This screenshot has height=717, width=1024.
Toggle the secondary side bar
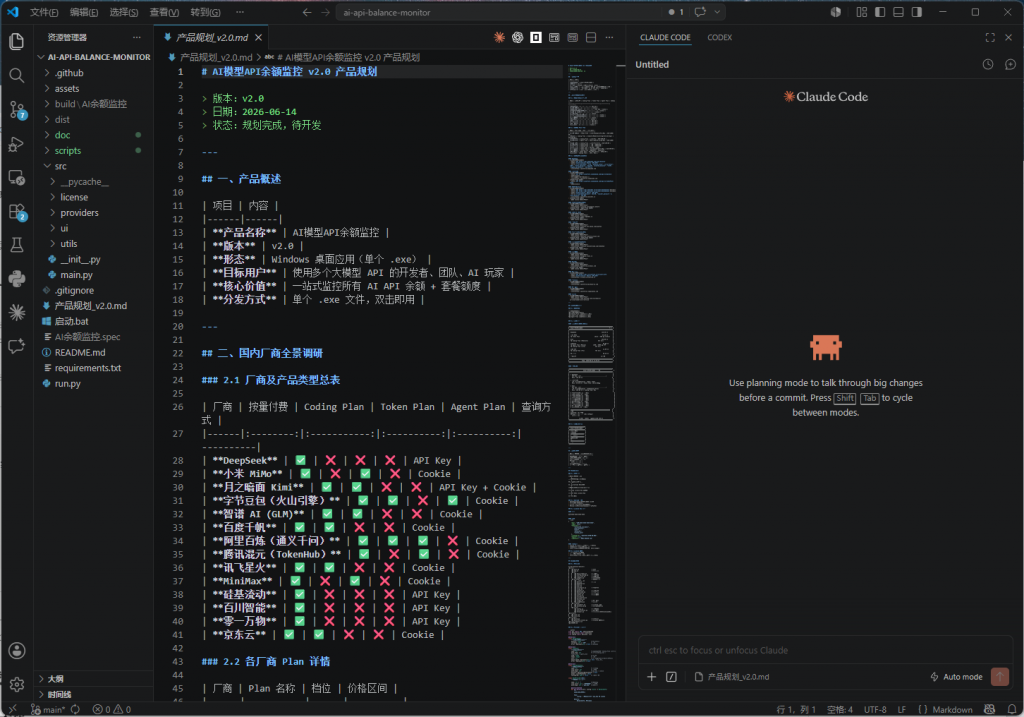[x=916, y=12]
